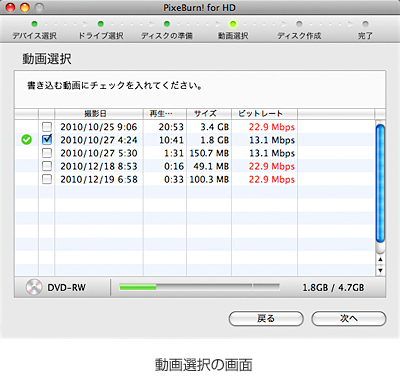Minimize the window with the yellow button
This screenshot has height=387, width=400.
25,7
